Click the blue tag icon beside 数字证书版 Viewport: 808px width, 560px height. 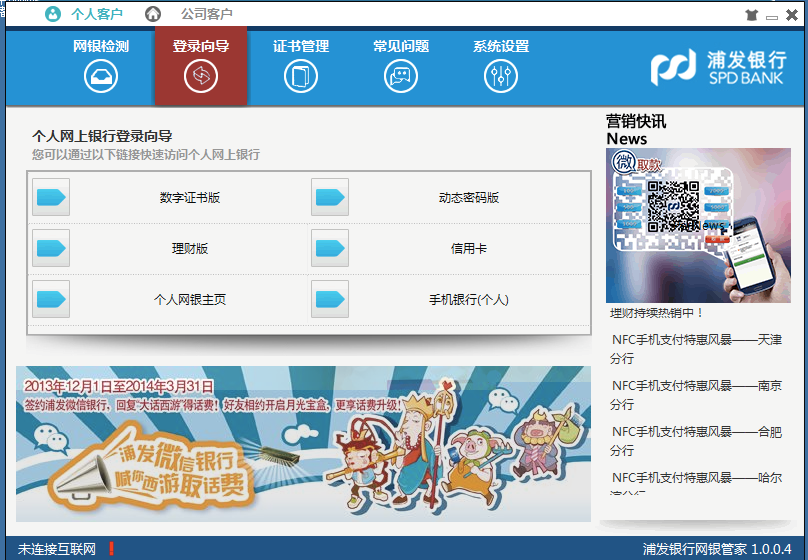pyautogui.click(x=51, y=198)
